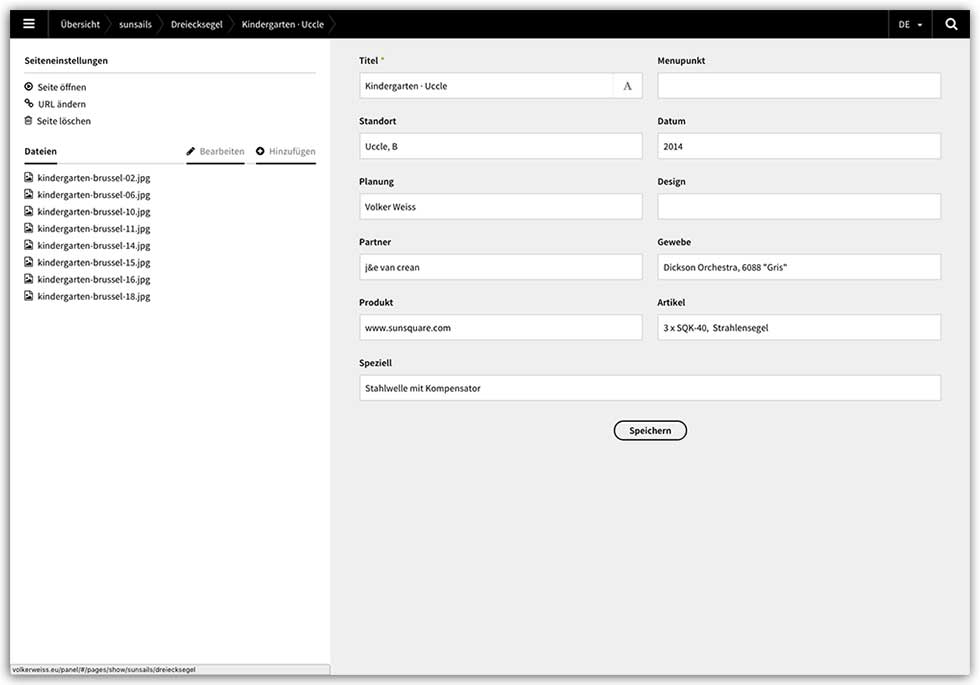Click the Gewebe field with Dickson Orchestra
Screen dimensions: 980x685
799,267
